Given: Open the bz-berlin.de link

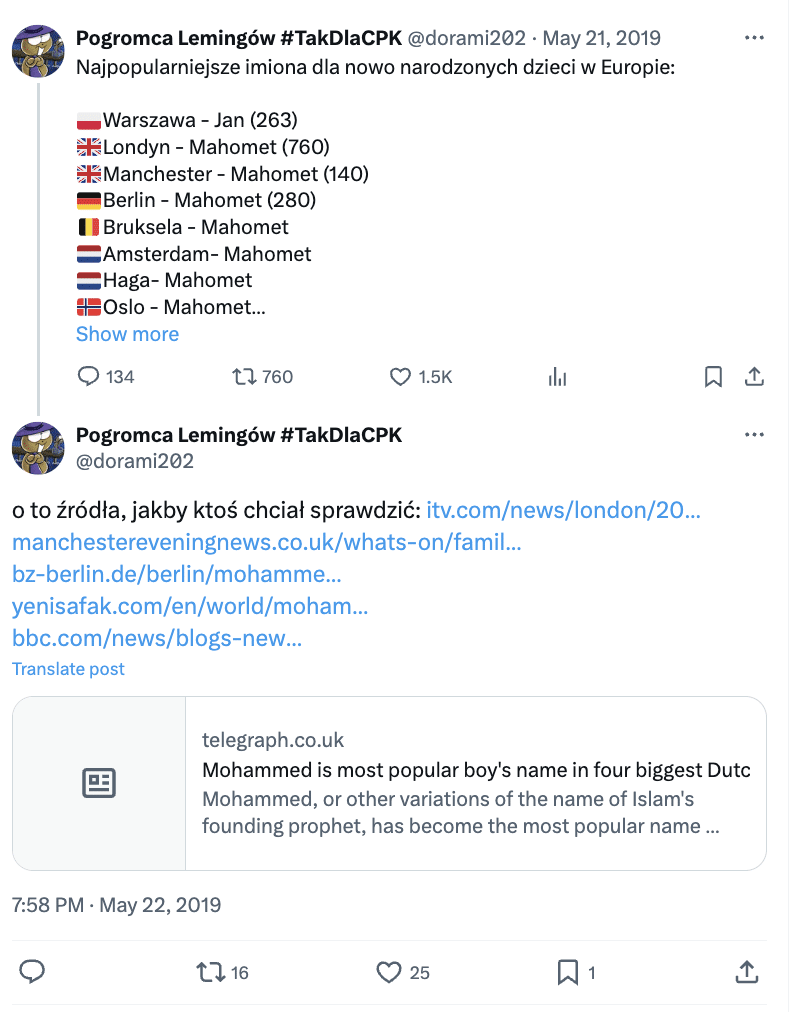Looking at the screenshot, I should [177, 575].
